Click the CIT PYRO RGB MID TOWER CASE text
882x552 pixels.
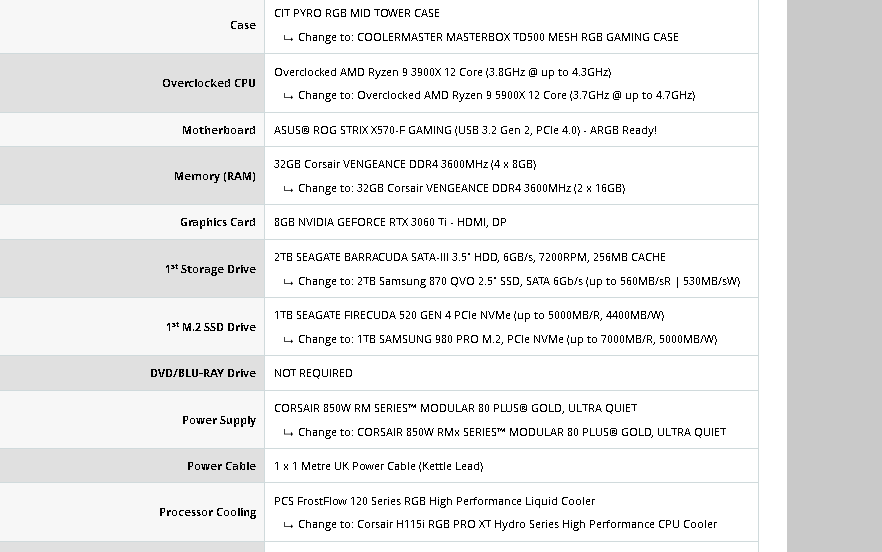pos(357,13)
